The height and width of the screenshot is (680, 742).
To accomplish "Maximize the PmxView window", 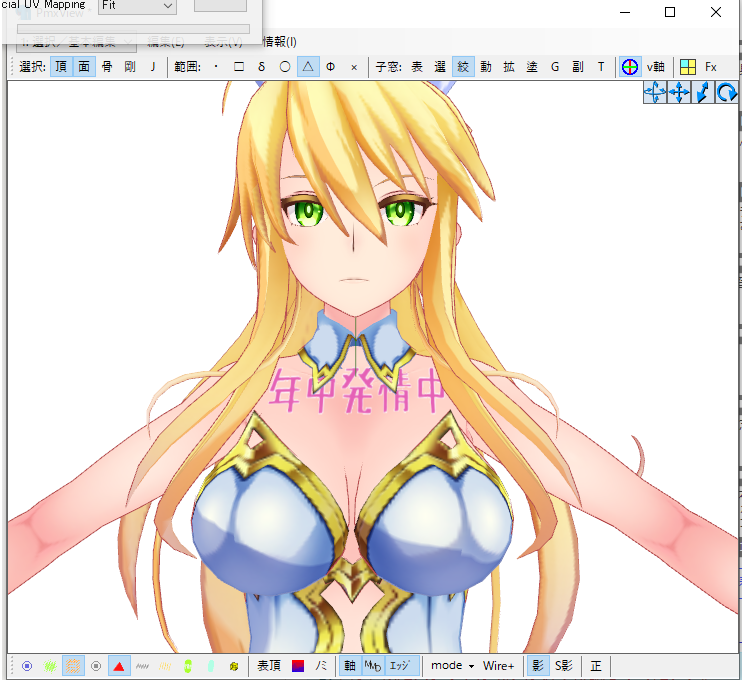I will tap(670, 12).
